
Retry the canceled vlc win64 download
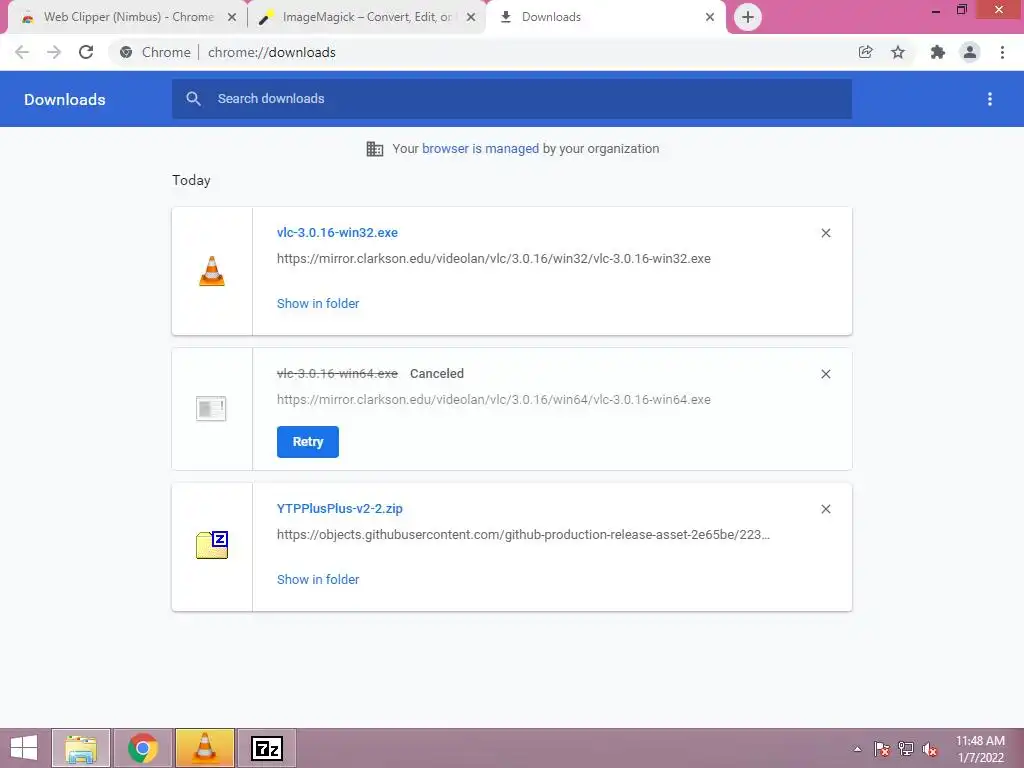coord(308,442)
